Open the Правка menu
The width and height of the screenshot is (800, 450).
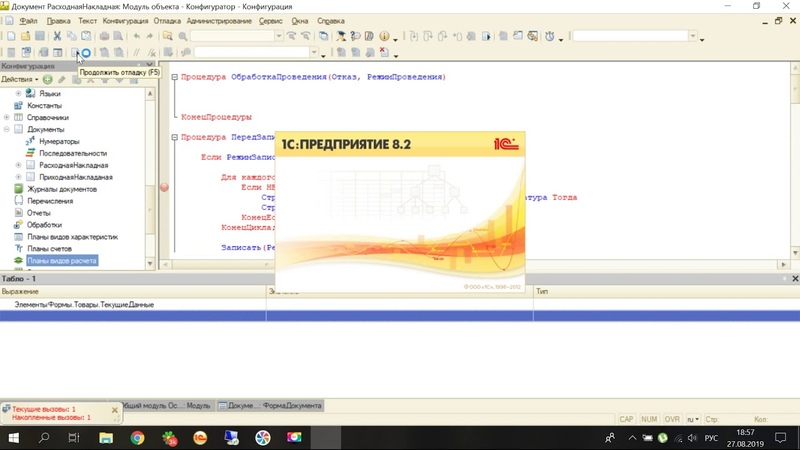[58, 21]
